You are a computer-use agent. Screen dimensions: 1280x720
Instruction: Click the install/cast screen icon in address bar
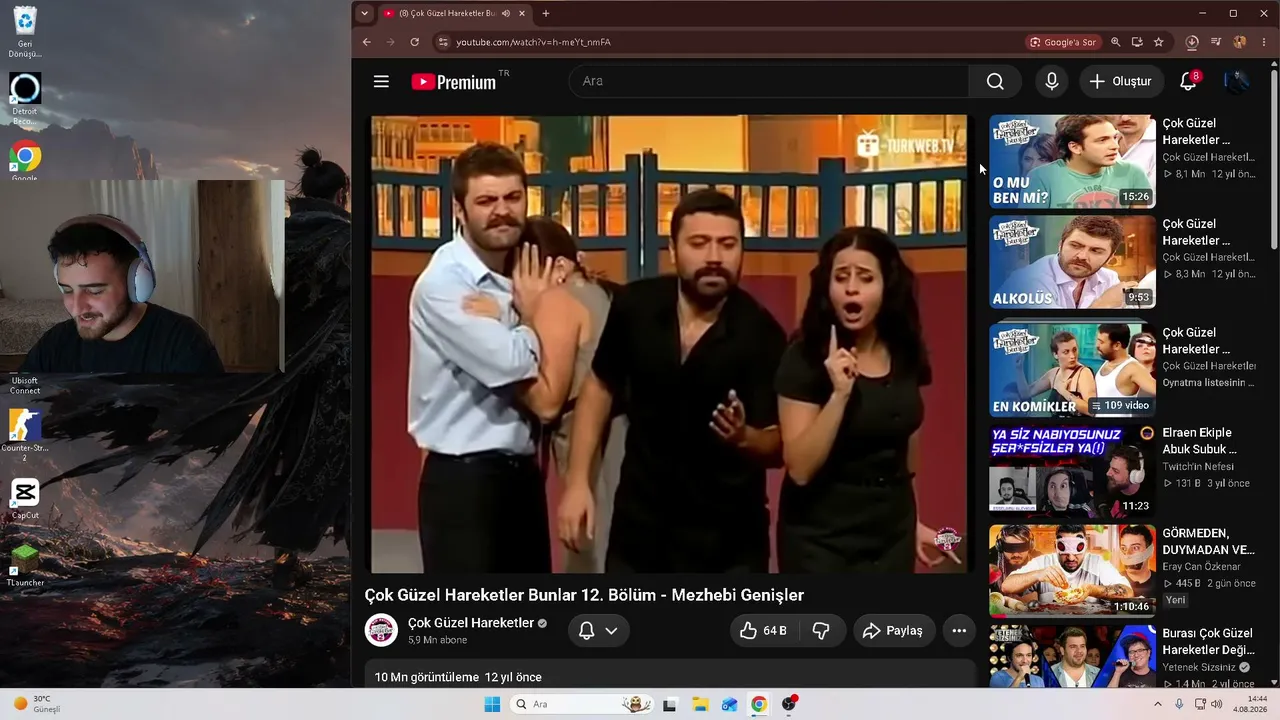click(1137, 42)
